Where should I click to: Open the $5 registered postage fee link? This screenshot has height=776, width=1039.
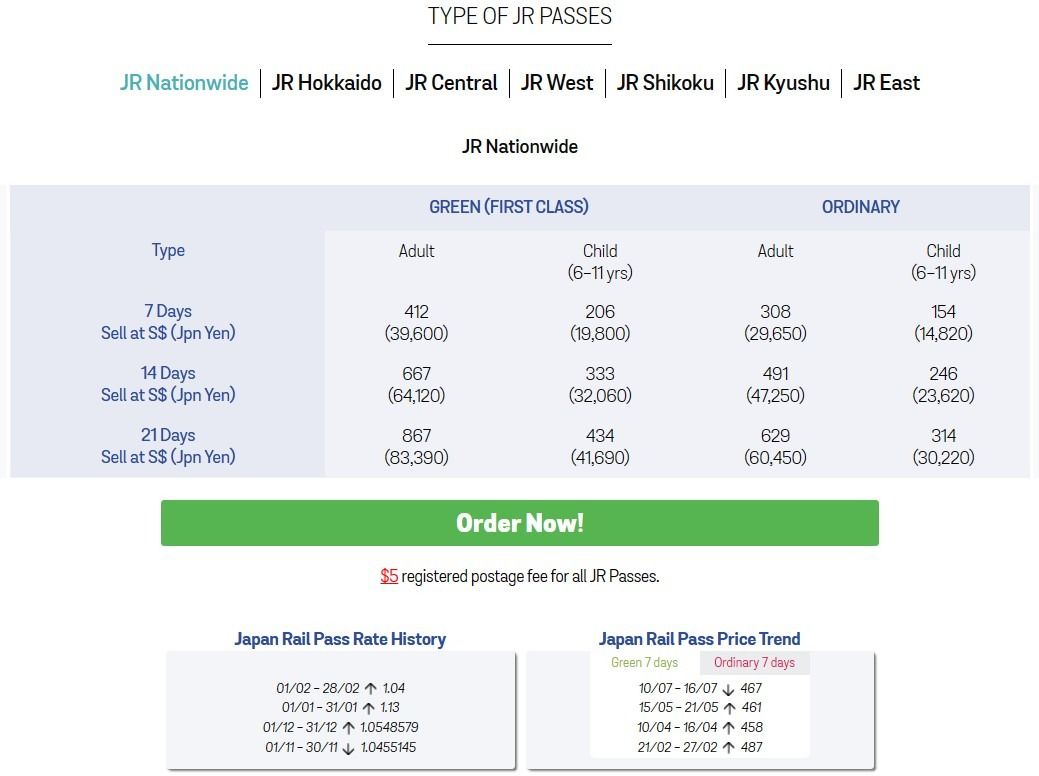click(388, 576)
